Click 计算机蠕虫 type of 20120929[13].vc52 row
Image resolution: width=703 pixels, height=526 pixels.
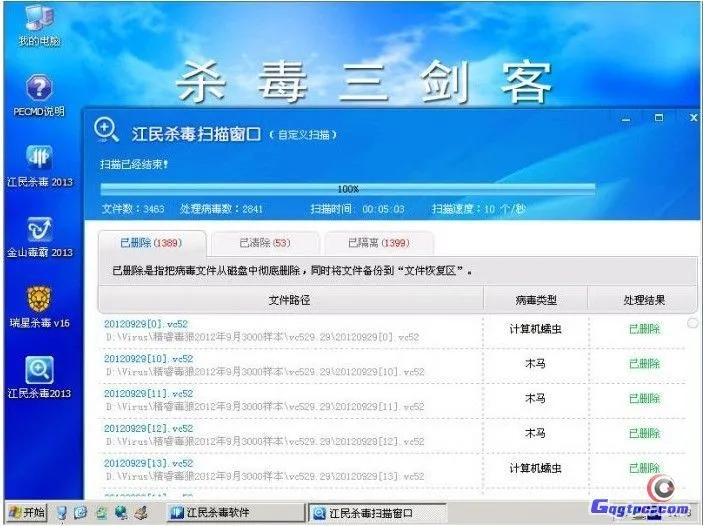[x=535, y=468]
